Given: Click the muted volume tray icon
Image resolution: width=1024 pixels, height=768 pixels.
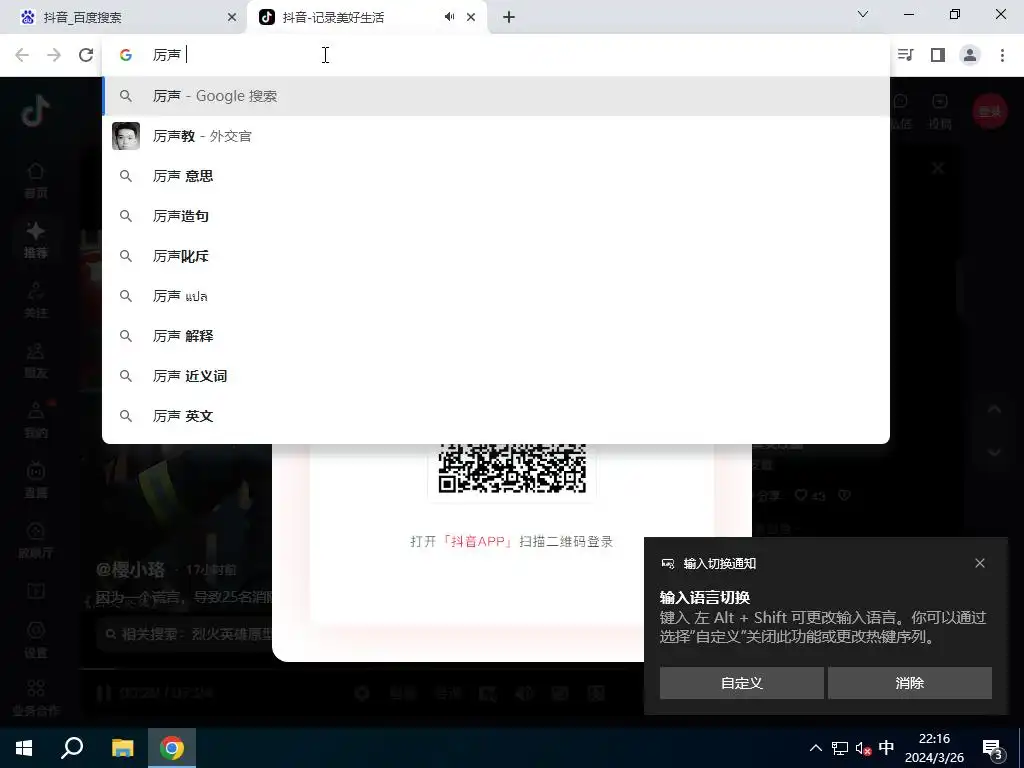Looking at the screenshot, I should pos(863,748).
